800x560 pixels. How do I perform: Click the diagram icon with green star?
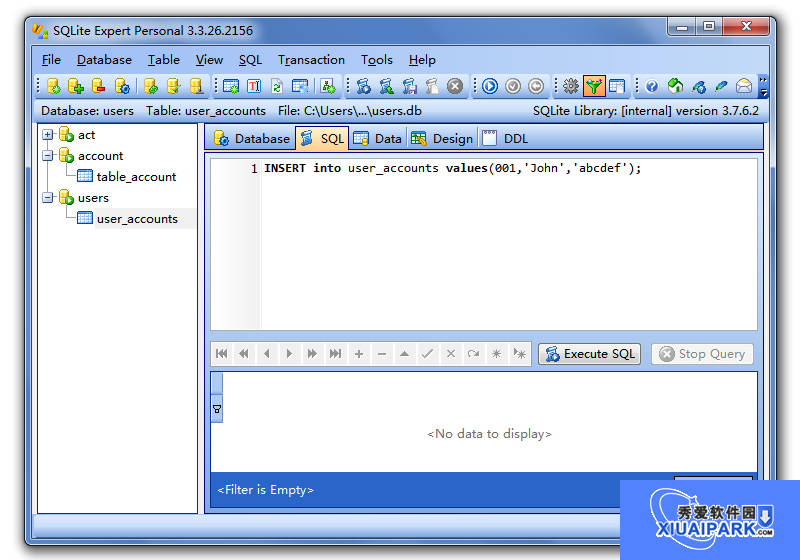pos(328,86)
